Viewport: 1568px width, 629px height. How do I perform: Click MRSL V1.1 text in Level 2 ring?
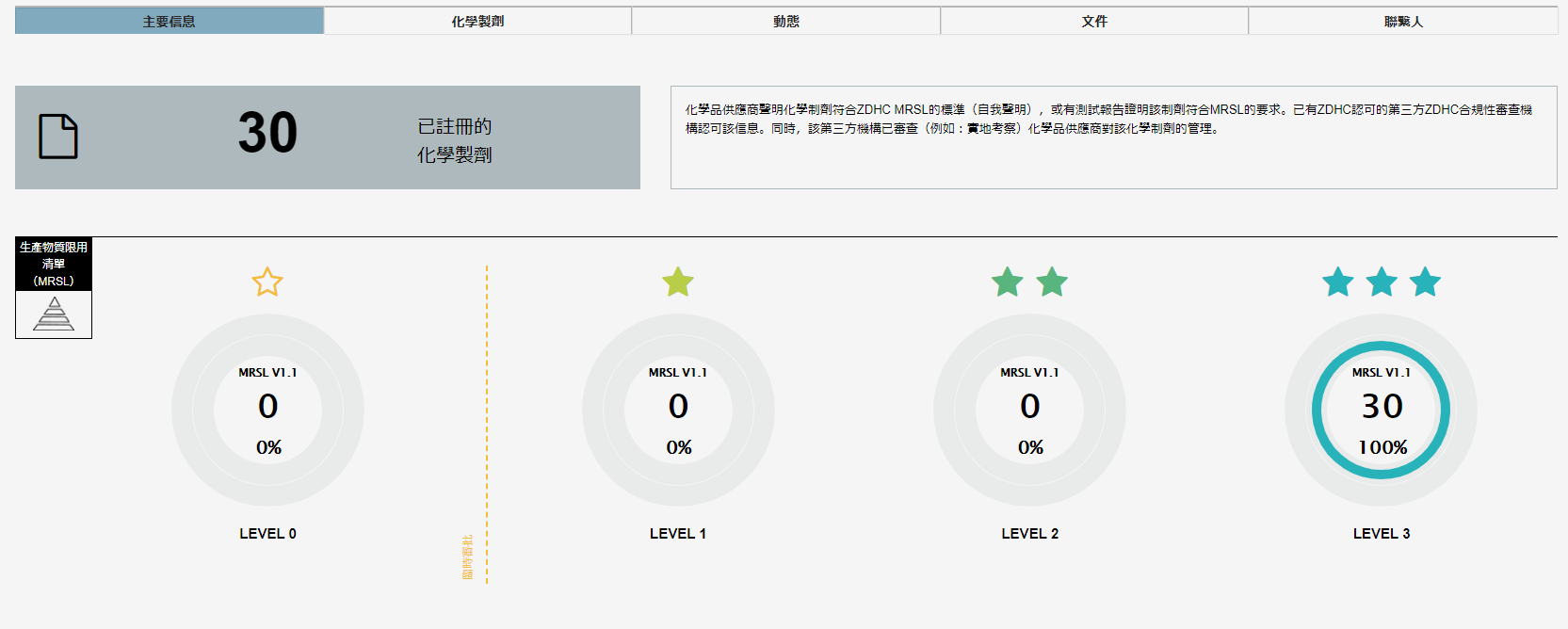point(1029,373)
